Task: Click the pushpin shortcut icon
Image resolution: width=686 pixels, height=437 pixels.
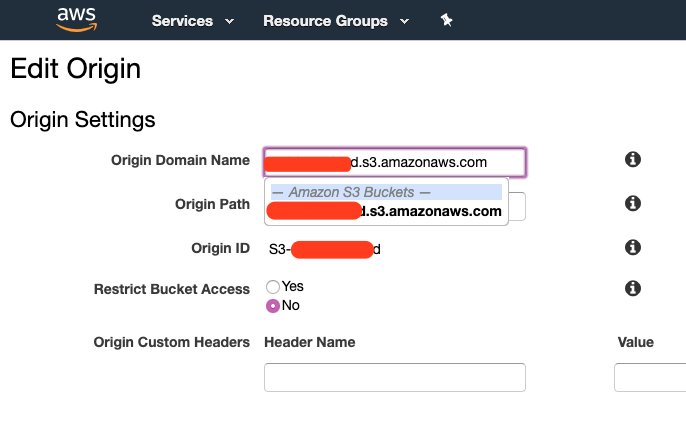Action: tap(446, 20)
